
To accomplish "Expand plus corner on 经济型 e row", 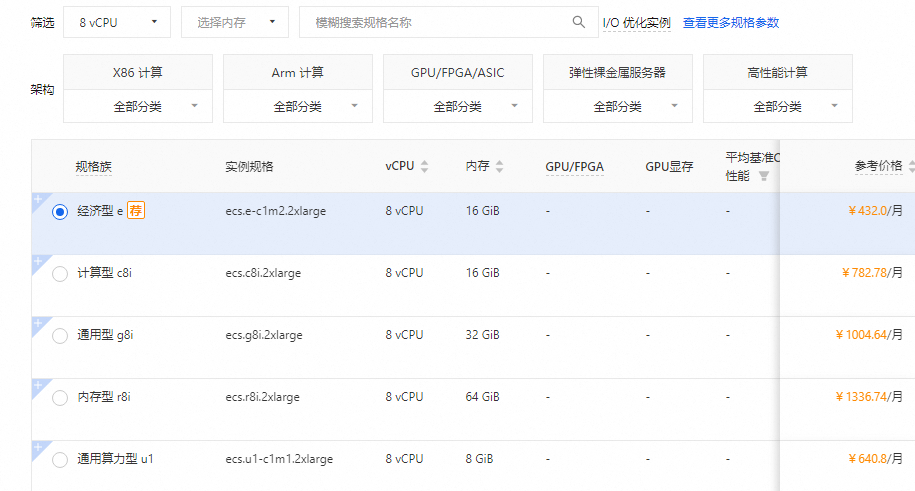I will point(38,200).
